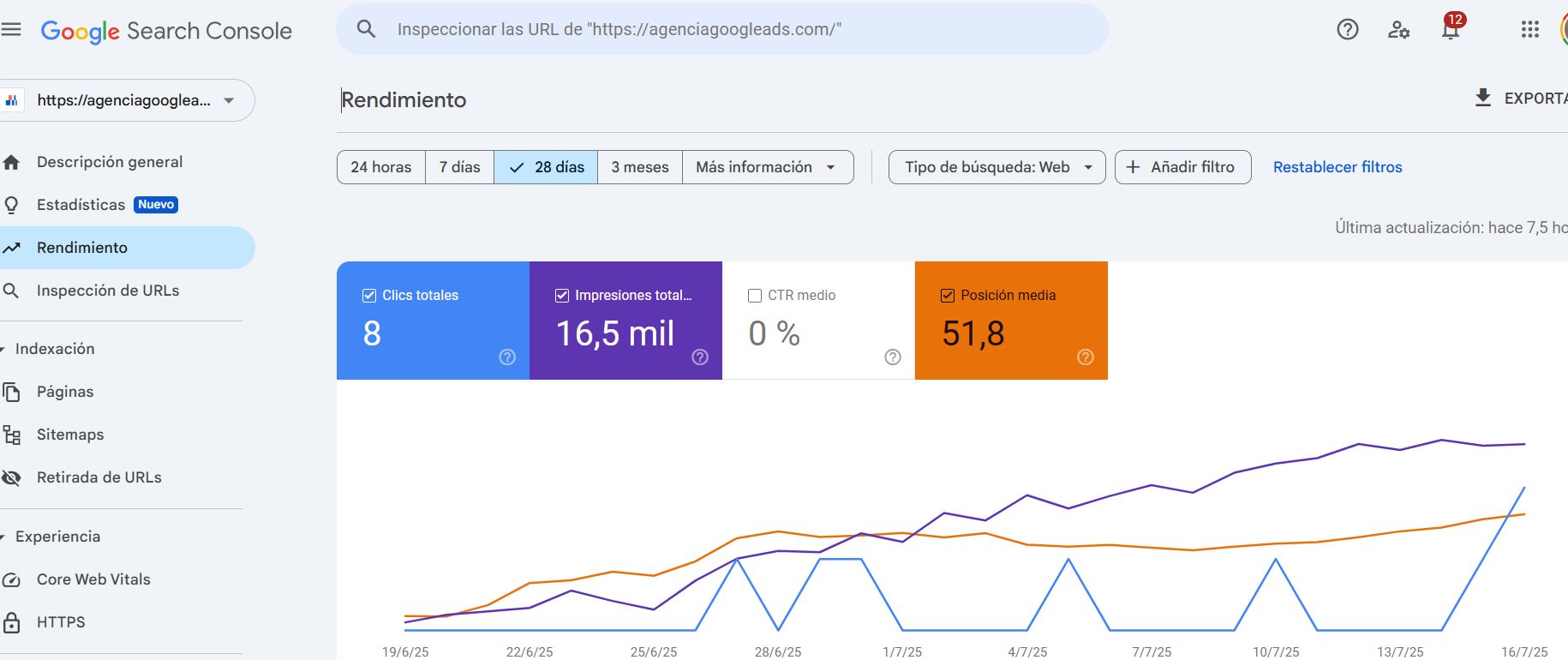Click help icon on Posición media card
1568x660 pixels.
pyautogui.click(x=1085, y=357)
